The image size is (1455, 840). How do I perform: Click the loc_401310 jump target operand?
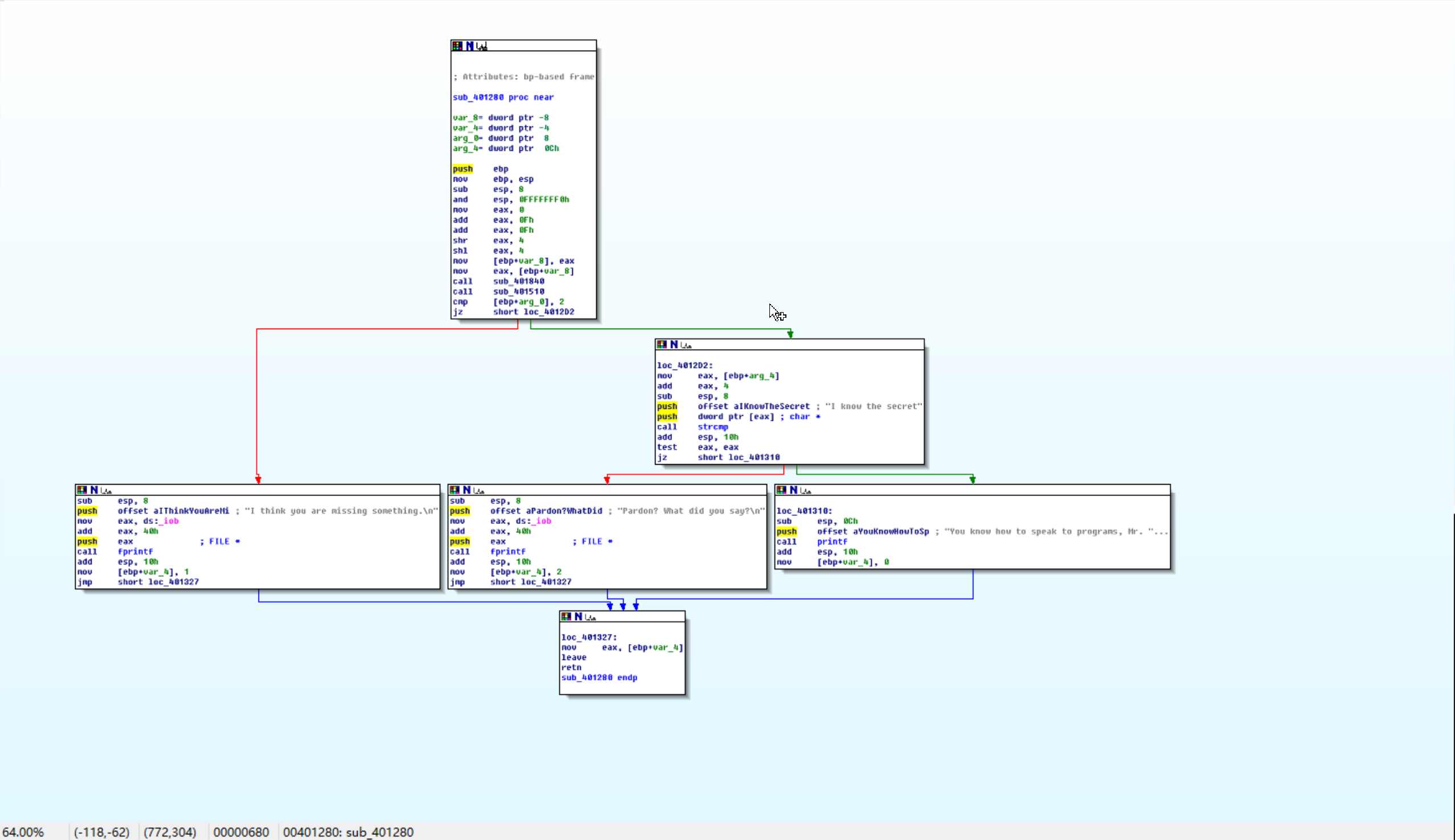(753, 457)
